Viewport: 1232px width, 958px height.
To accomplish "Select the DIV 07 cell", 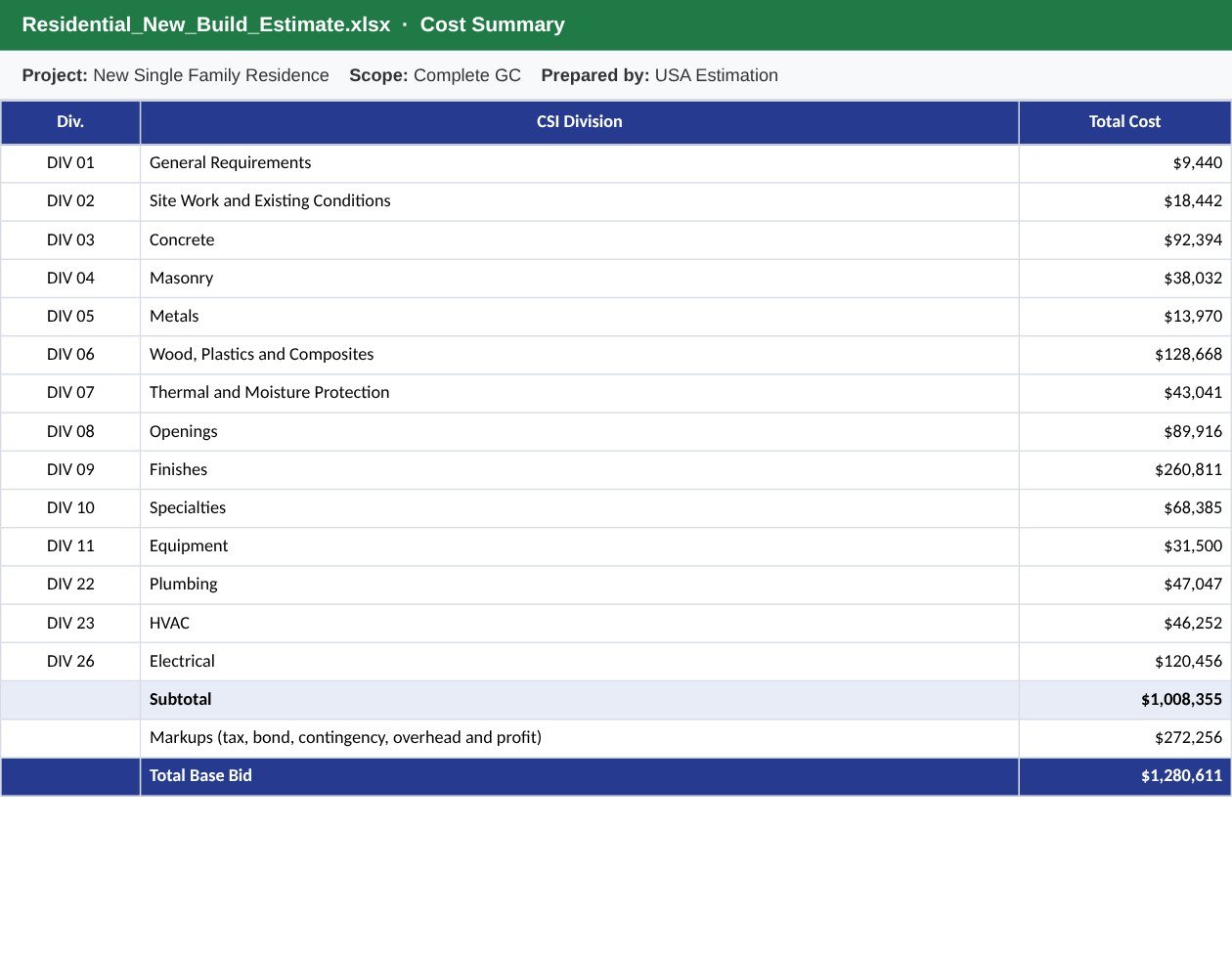I will 70,393.
